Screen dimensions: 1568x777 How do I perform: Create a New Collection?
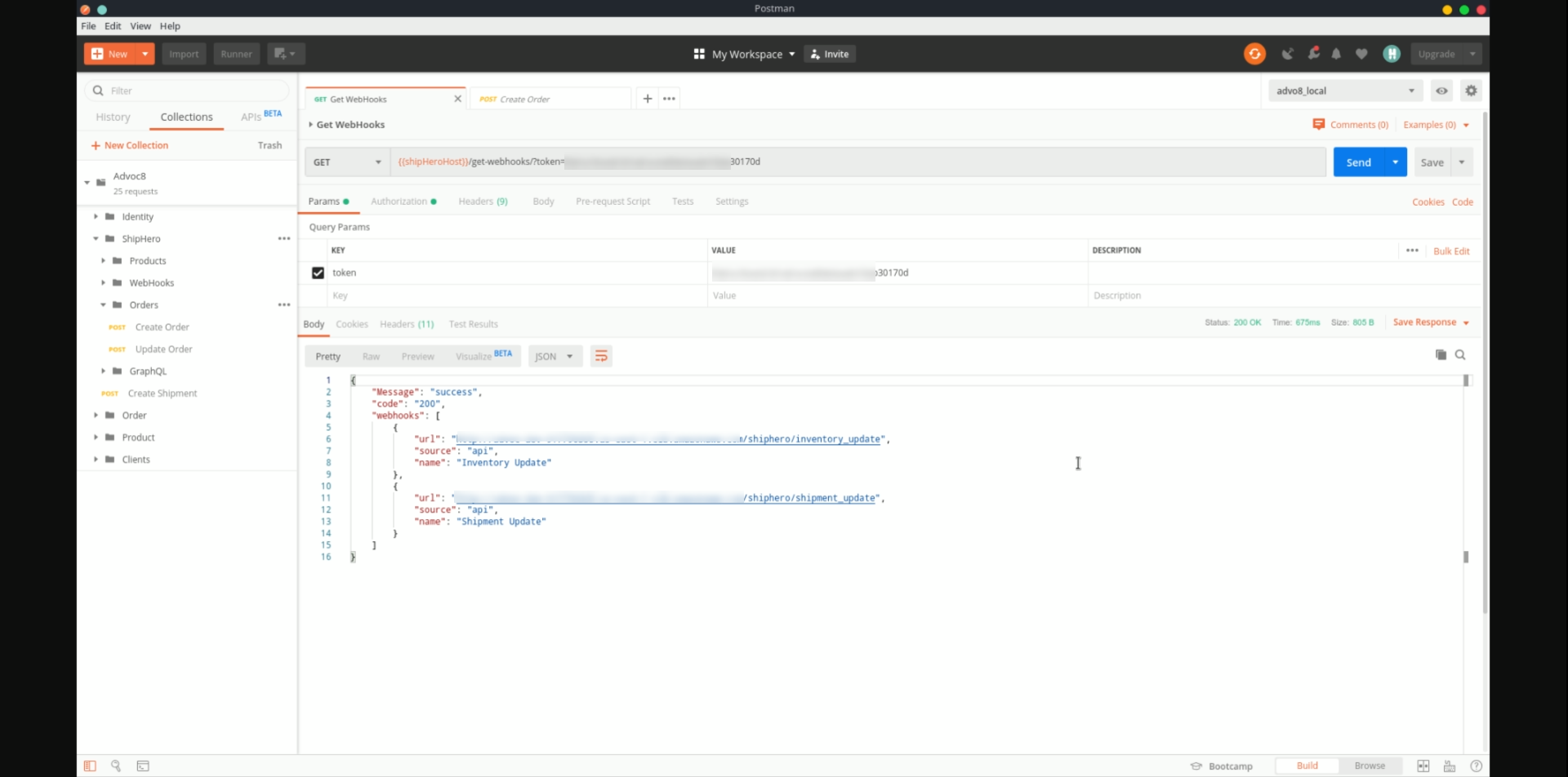(130, 145)
